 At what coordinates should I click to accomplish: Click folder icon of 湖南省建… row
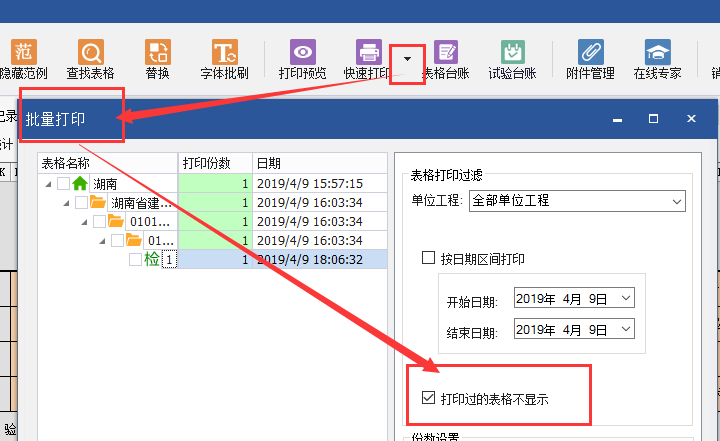pos(98,202)
